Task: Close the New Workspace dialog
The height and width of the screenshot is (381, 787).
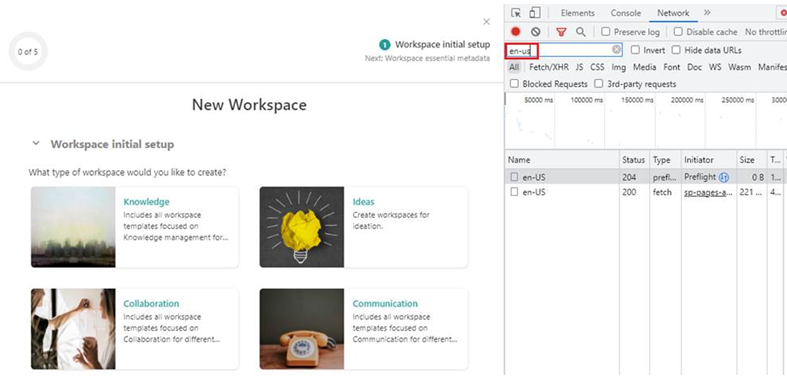Action: point(486,22)
